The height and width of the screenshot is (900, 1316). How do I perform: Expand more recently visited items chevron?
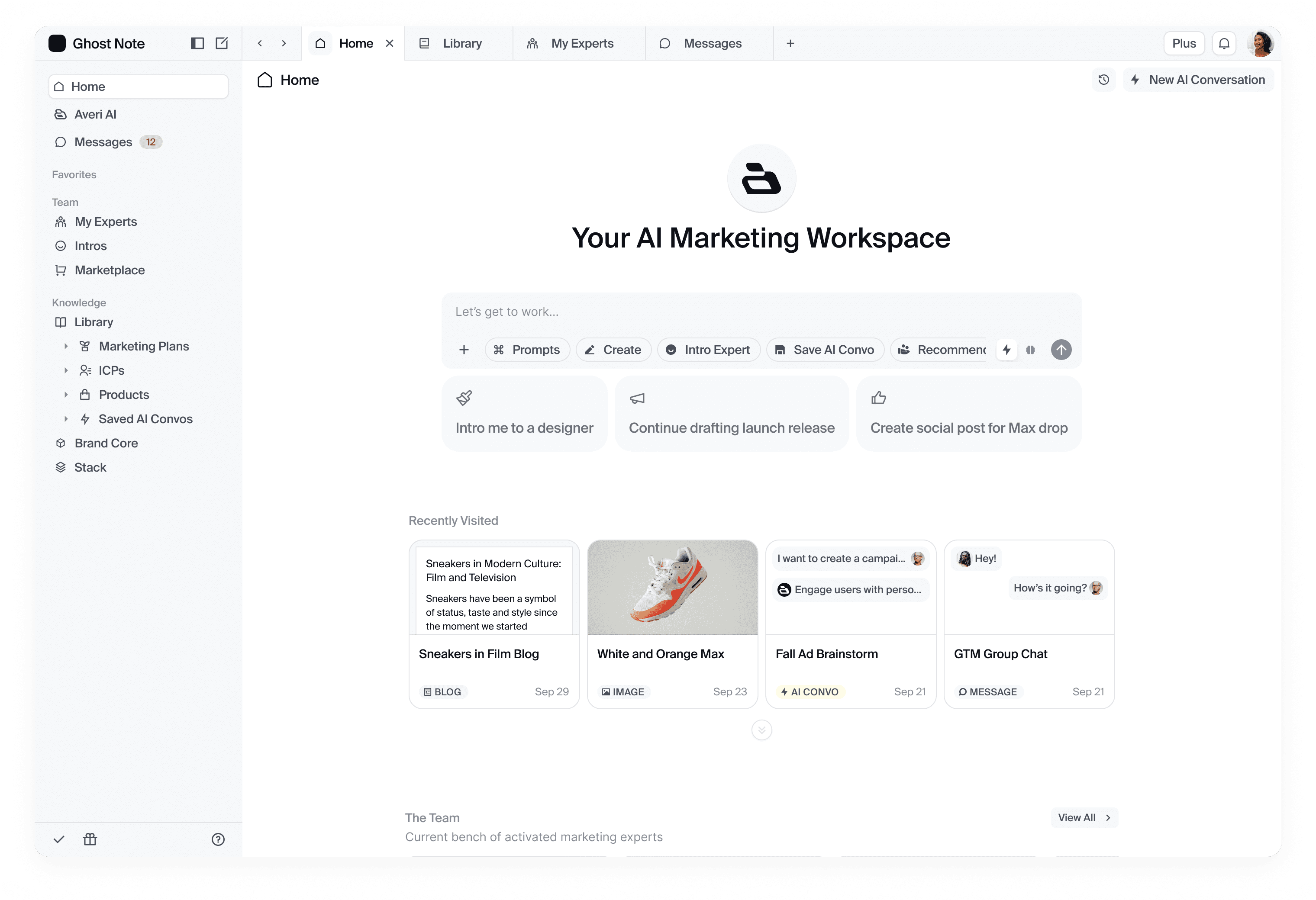coord(761,730)
